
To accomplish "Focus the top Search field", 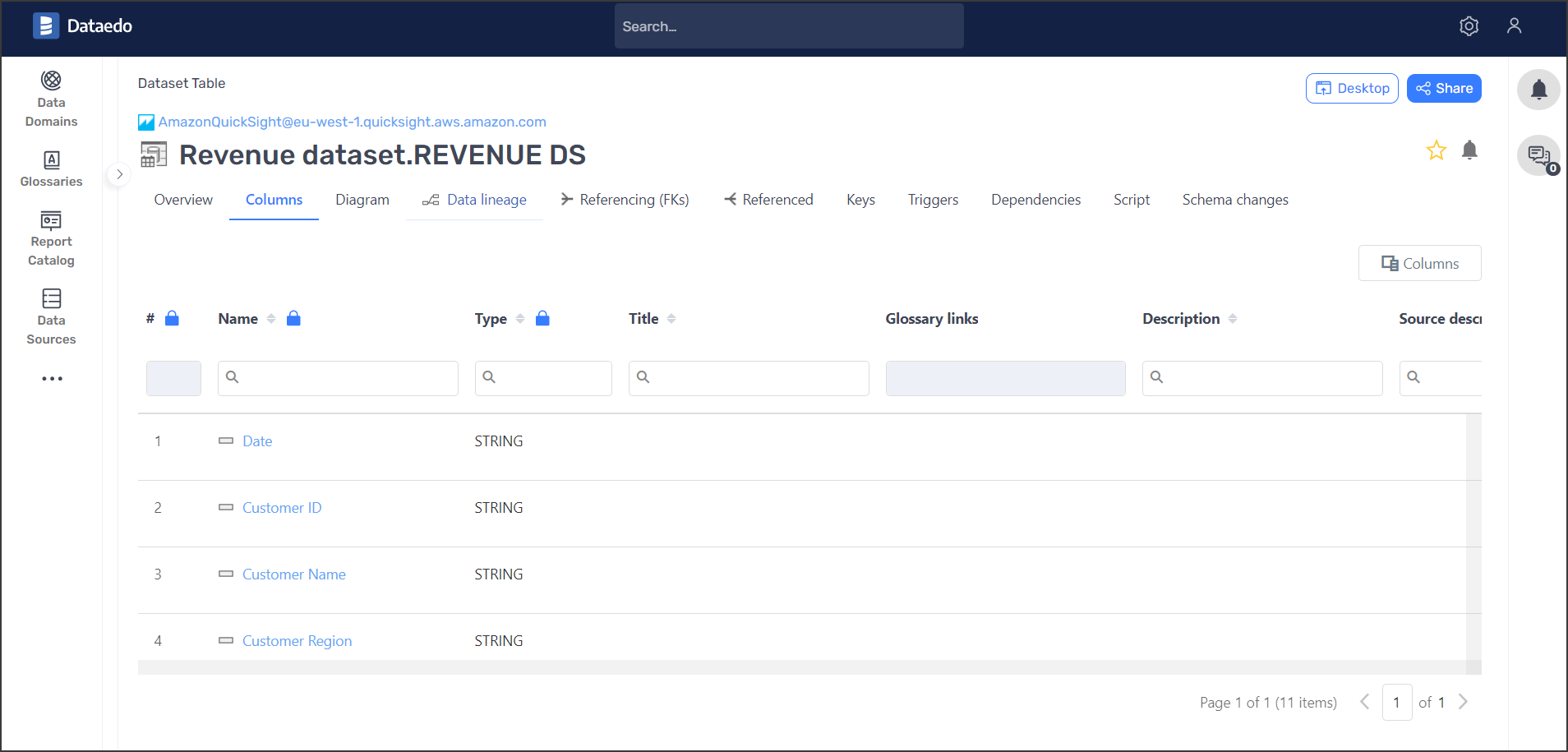I will (x=789, y=26).
